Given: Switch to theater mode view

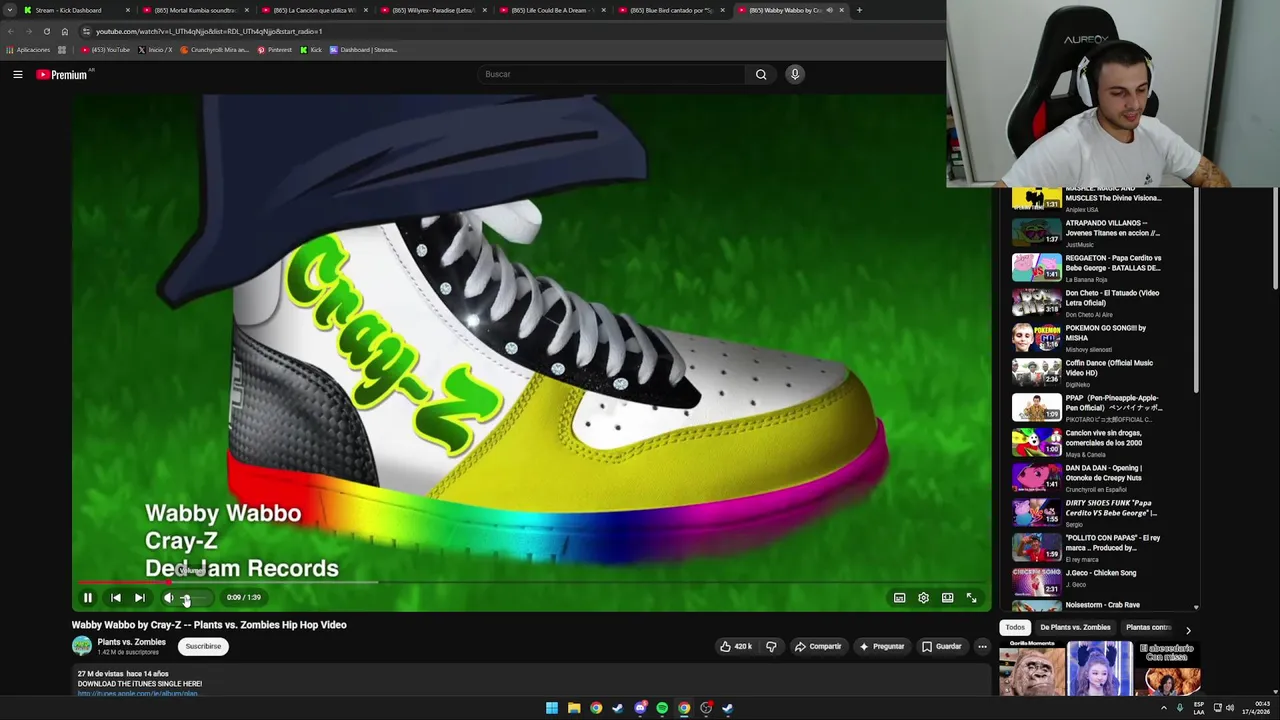Looking at the screenshot, I should [x=948, y=598].
